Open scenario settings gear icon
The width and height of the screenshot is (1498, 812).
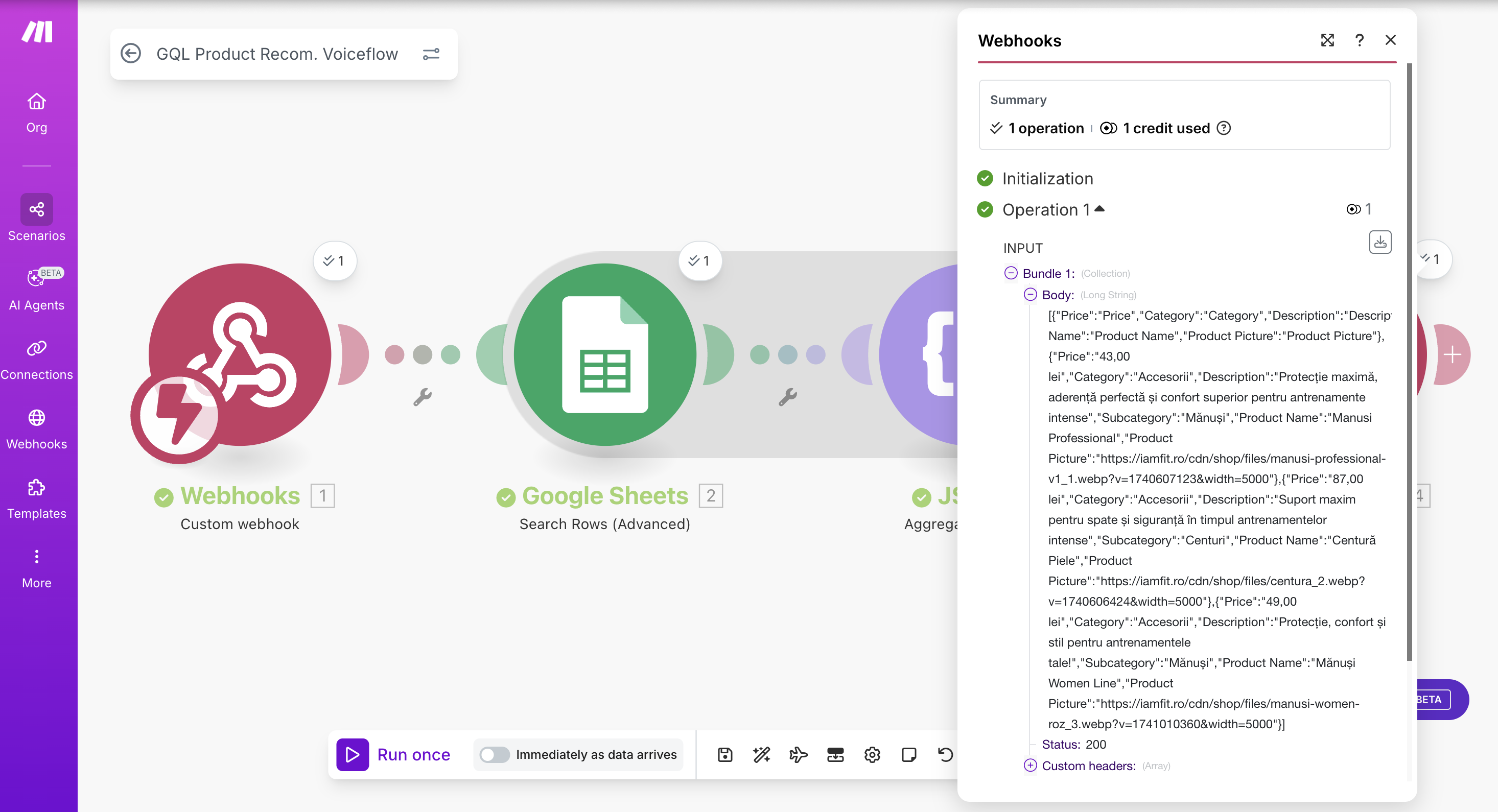(x=872, y=754)
